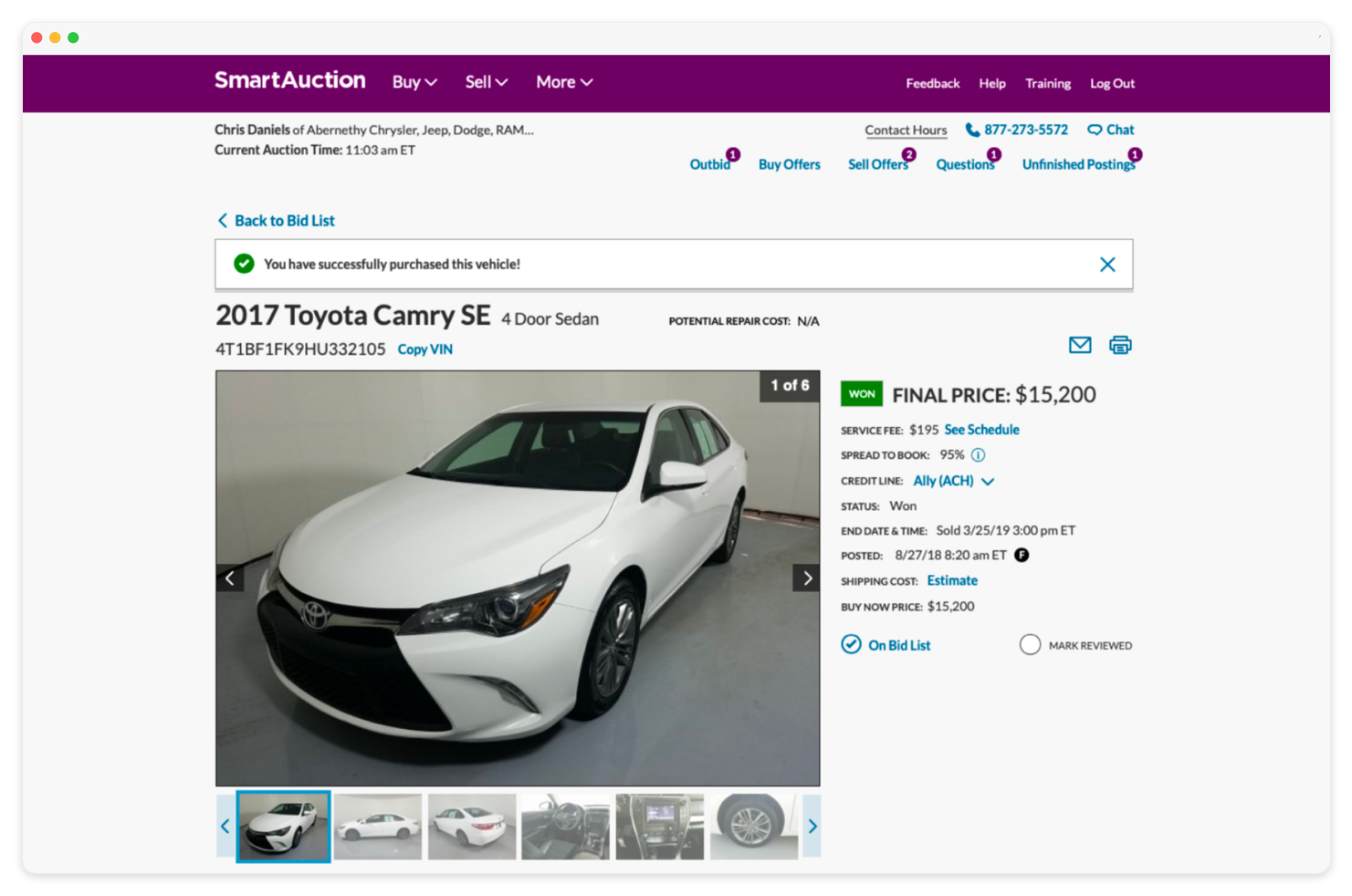The width and height of the screenshot is (1352, 896).
Task: Click the Final Price $15,200 text
Action: (x=994, y=395)
